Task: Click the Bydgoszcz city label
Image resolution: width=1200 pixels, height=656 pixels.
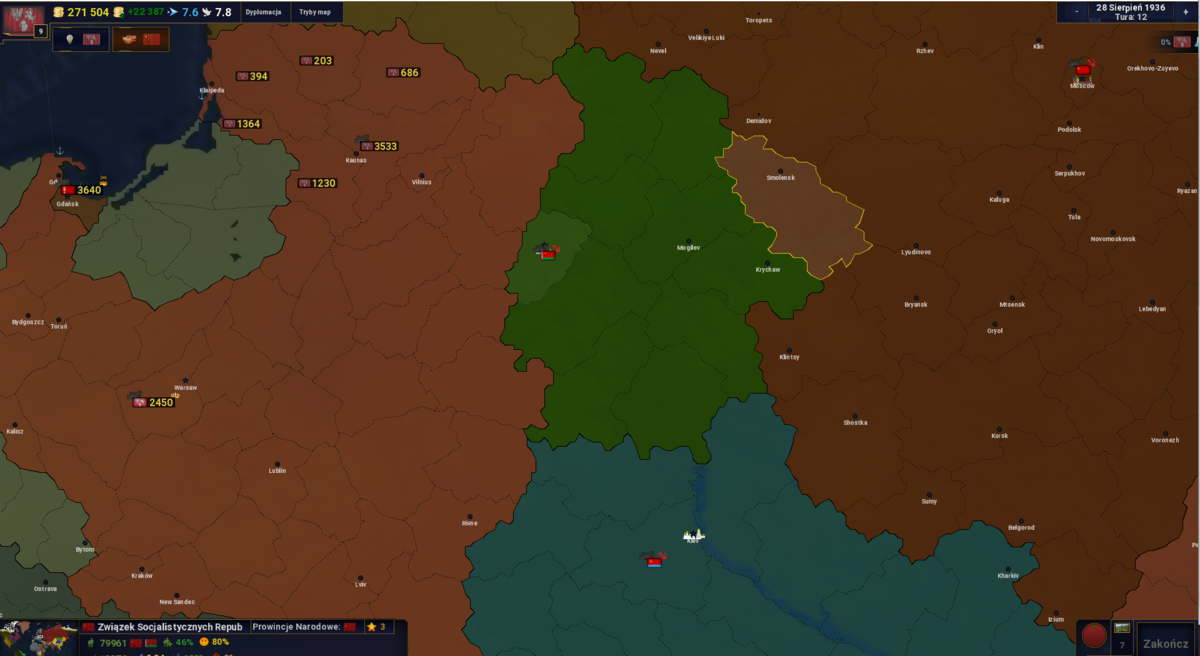Action: (x=27, y=322)
